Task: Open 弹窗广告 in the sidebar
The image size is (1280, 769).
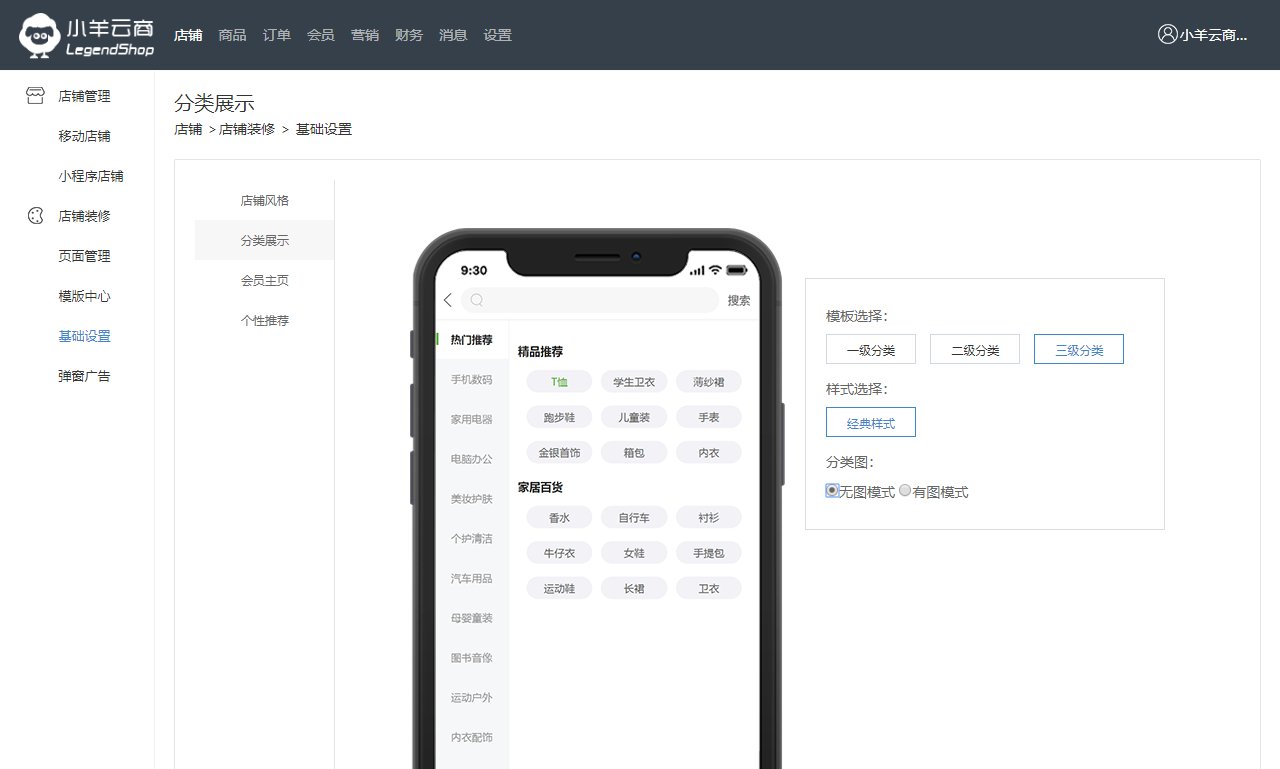Action: (84, 376)
